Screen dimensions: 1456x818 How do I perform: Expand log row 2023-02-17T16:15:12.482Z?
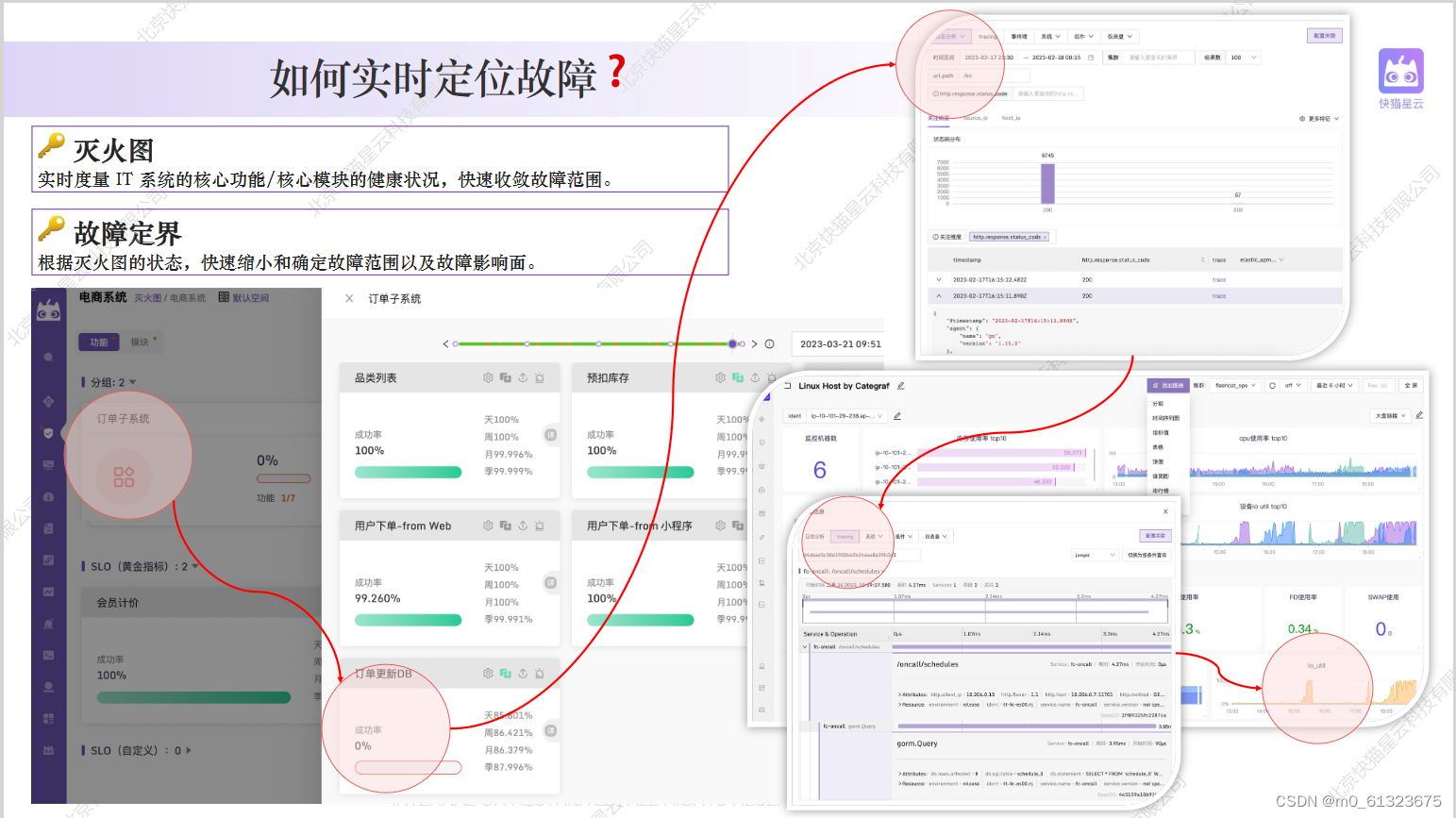coord(939,279)
